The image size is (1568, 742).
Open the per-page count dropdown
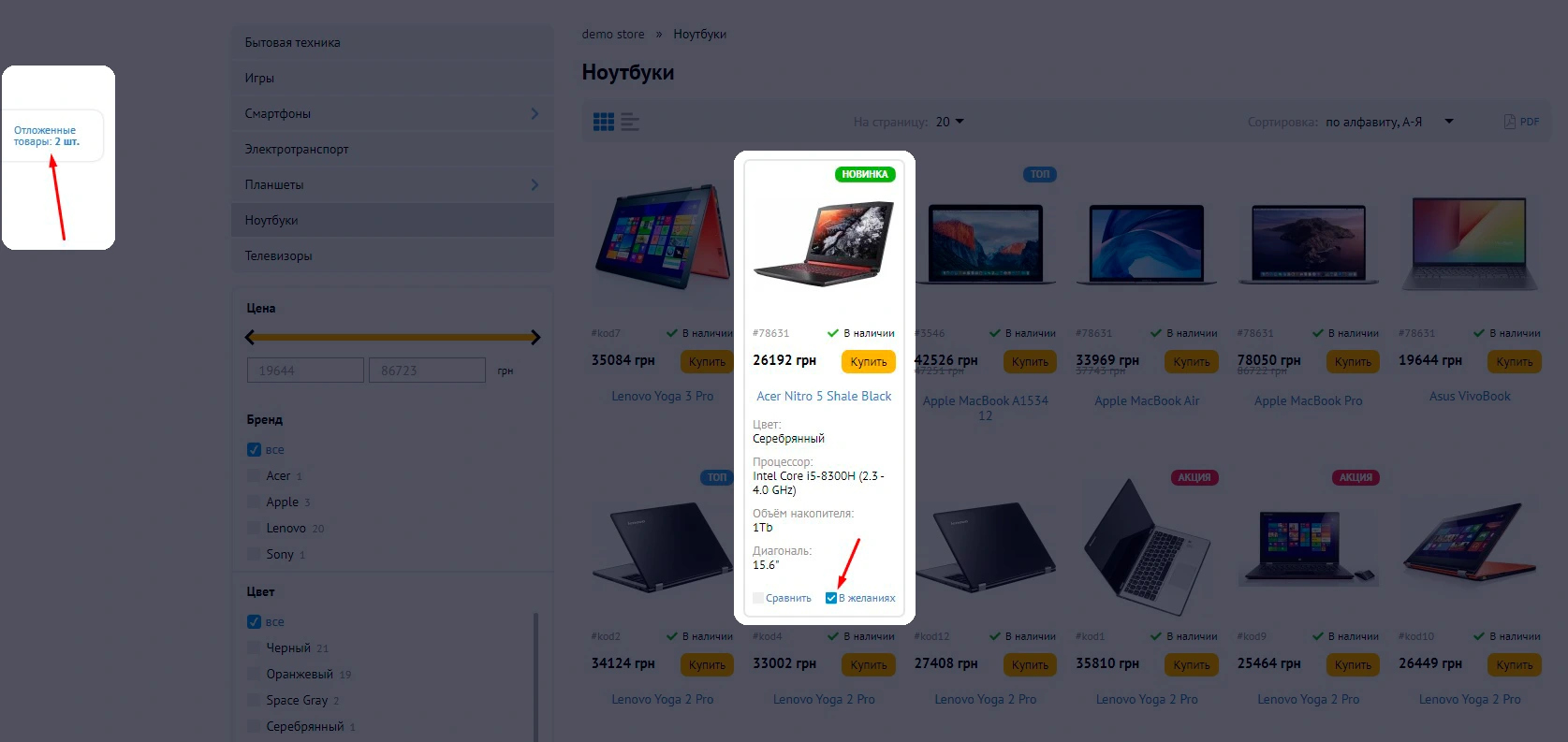tap(949, 122)
